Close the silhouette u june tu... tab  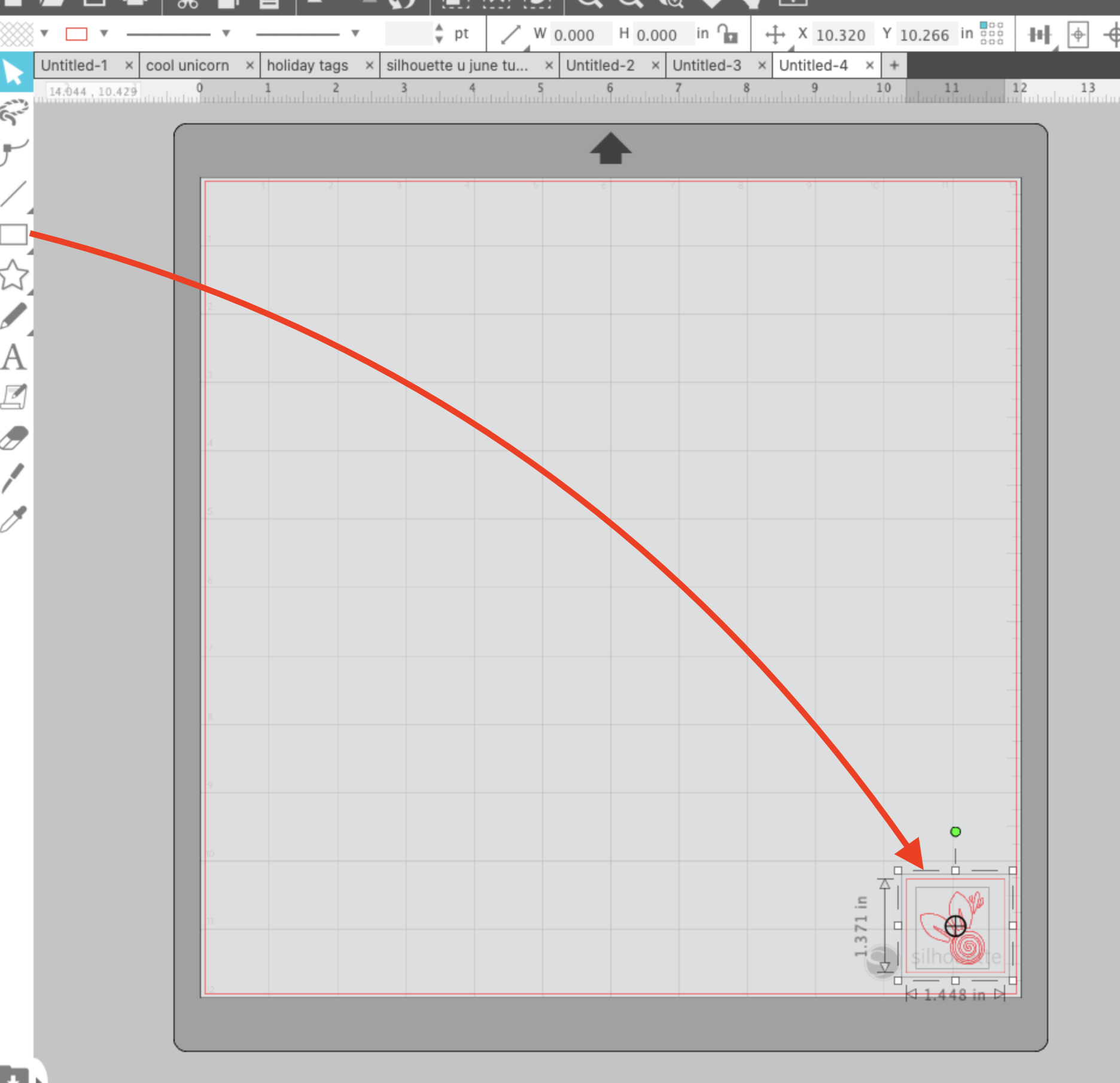pyautogui.click(x=549, y=65)
